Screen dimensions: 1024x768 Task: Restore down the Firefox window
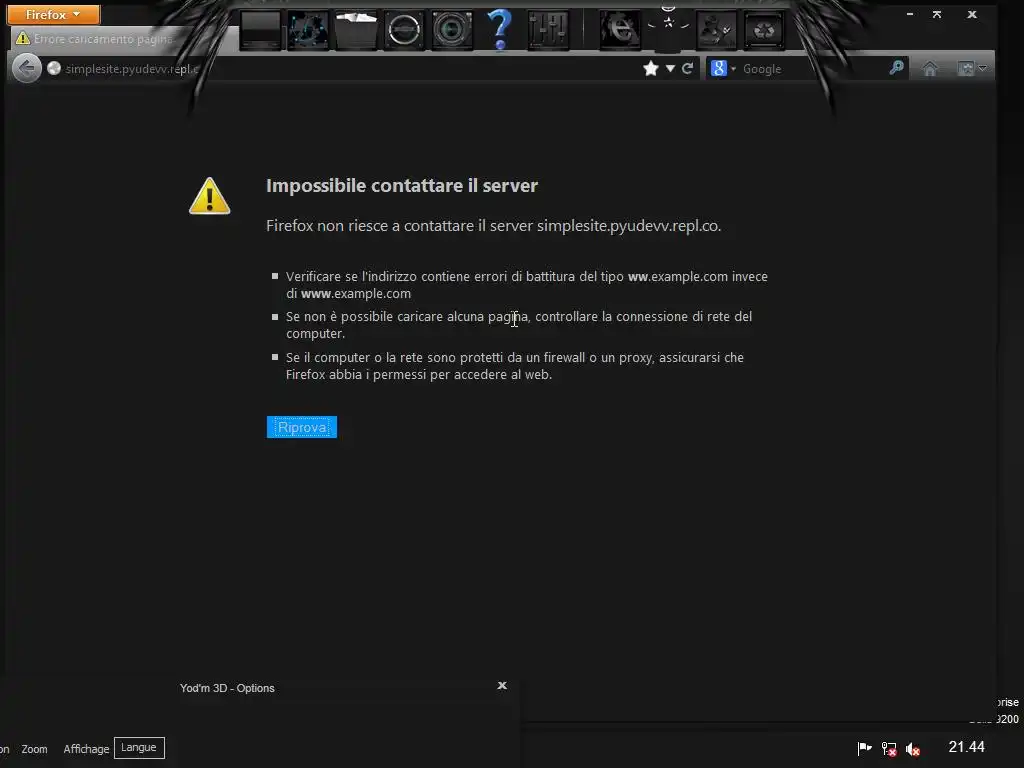point(937,14)
